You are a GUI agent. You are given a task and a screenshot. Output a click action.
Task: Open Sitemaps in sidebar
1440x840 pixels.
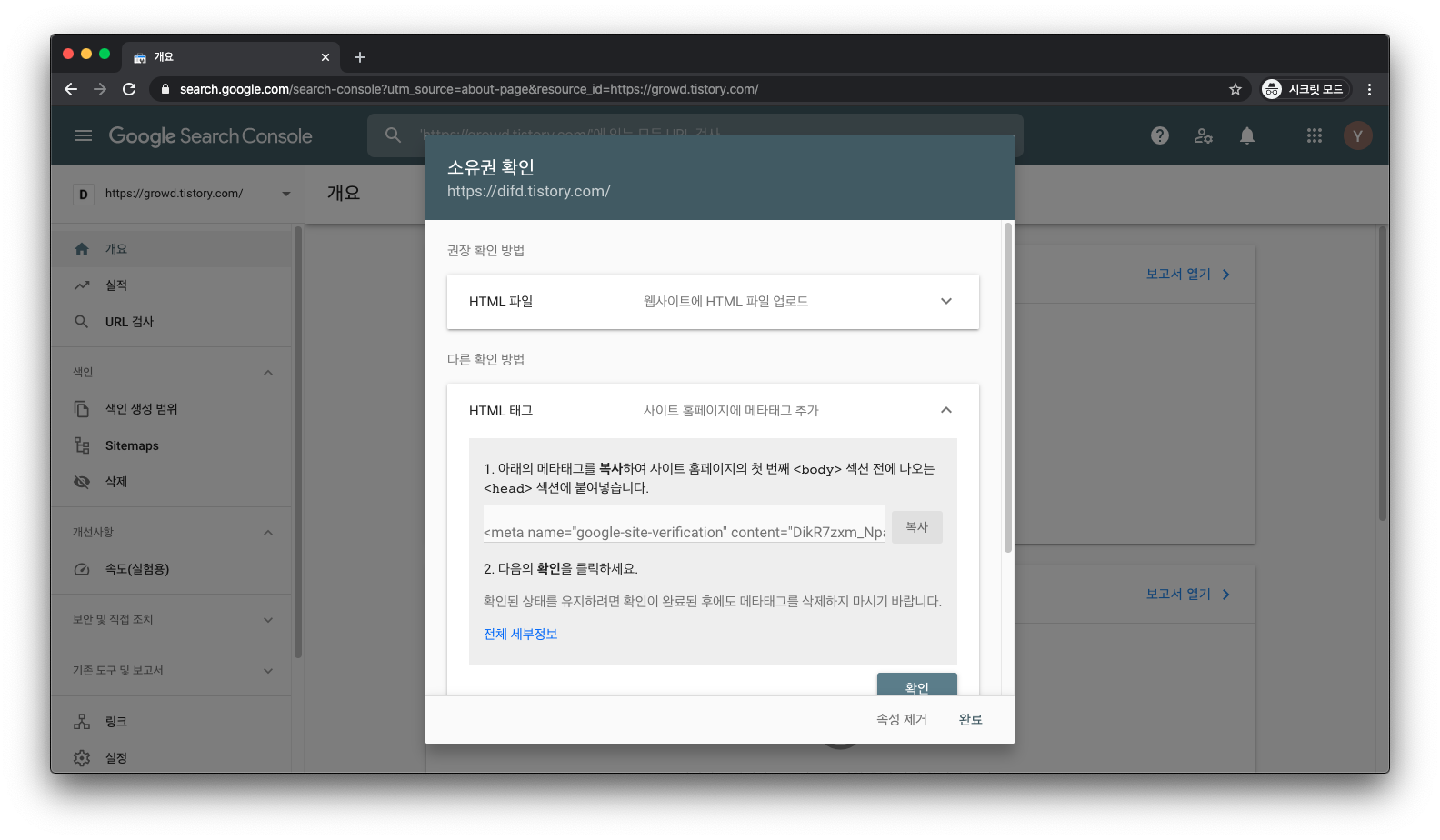pyautogui.click(x=171, y=445)
